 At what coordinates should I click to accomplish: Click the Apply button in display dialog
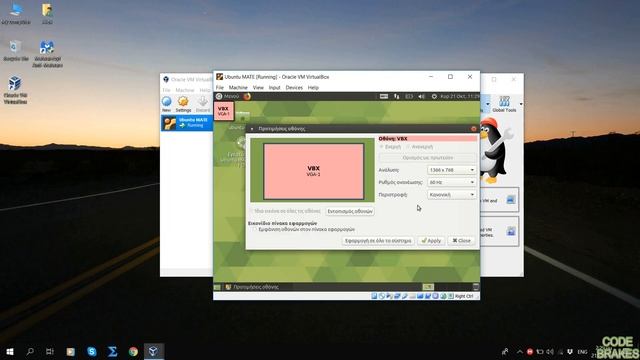coord(431,241)
